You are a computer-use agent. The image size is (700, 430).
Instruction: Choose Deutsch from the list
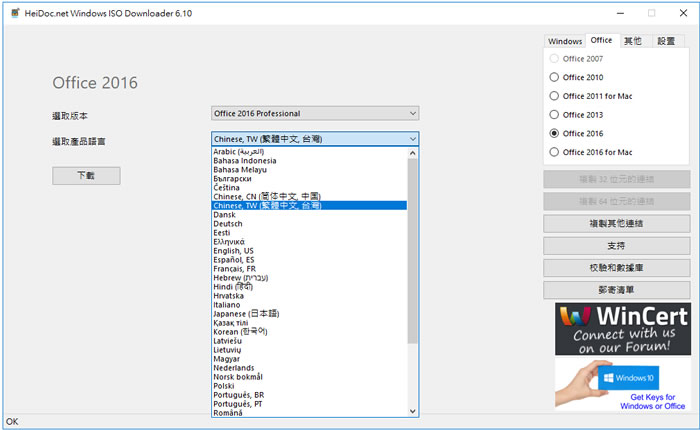(309, 224)
